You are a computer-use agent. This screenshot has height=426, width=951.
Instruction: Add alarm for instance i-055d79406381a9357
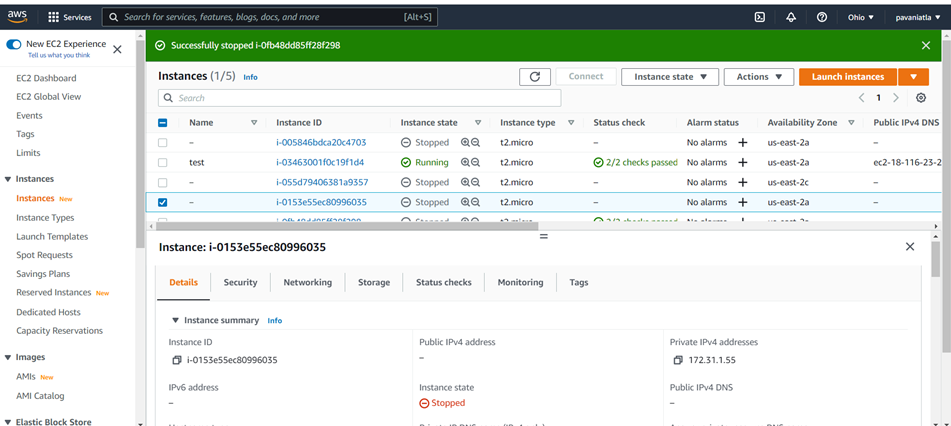pyautogui.click(x=742, y=182)
